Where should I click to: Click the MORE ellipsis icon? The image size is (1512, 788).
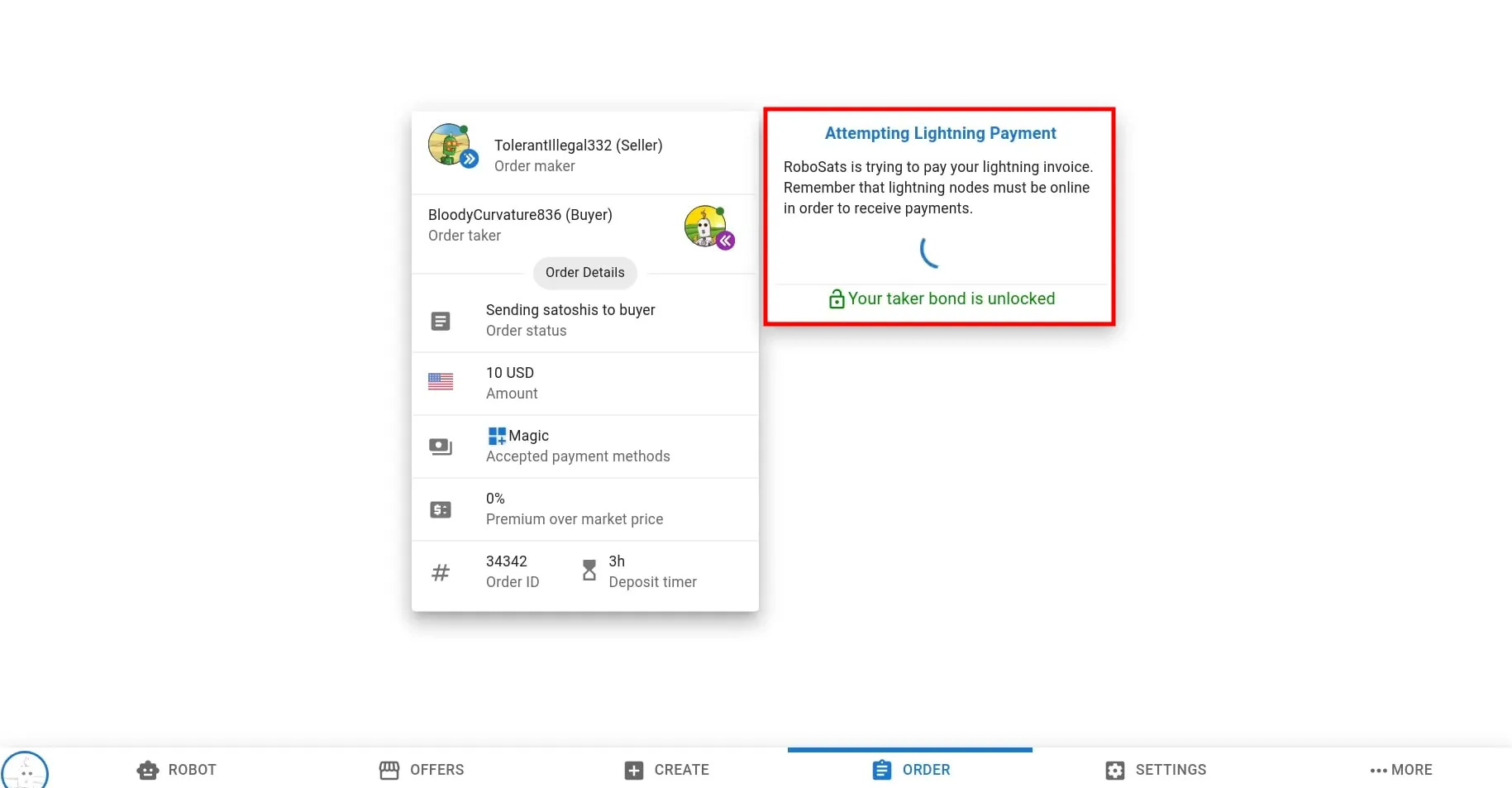1378,771
